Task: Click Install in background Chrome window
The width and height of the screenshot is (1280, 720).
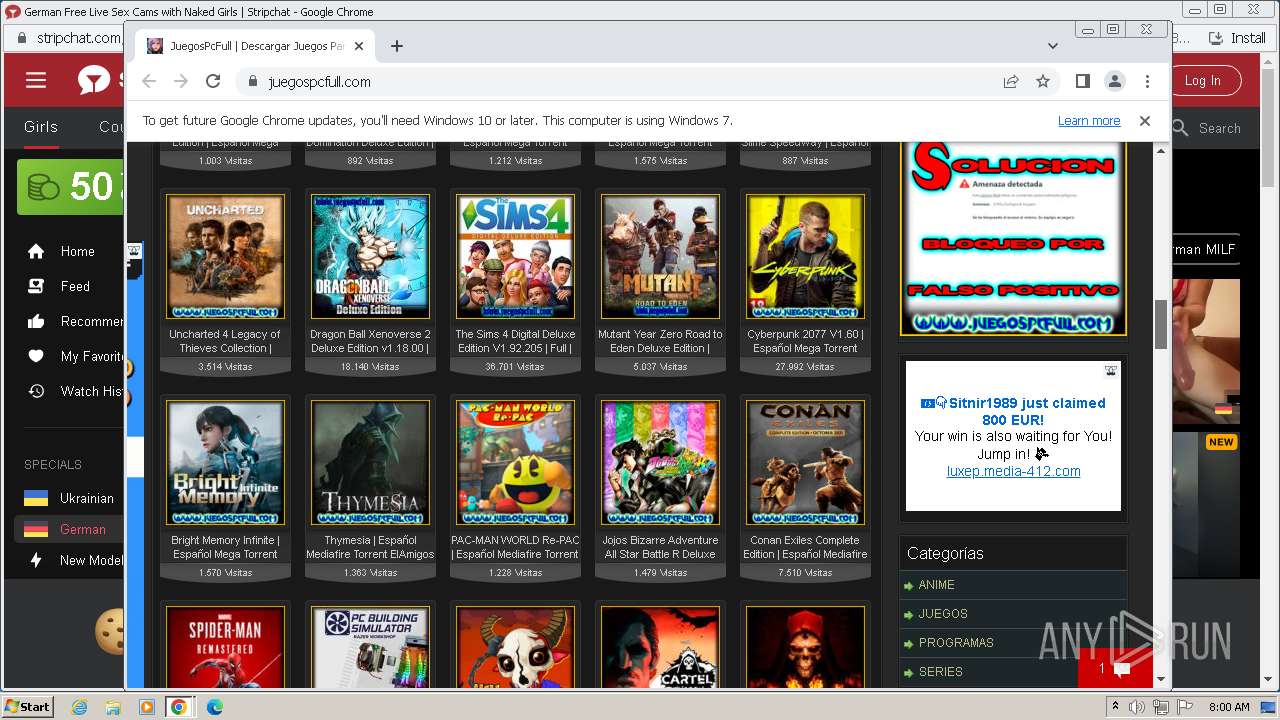Action: [1237, 38]
